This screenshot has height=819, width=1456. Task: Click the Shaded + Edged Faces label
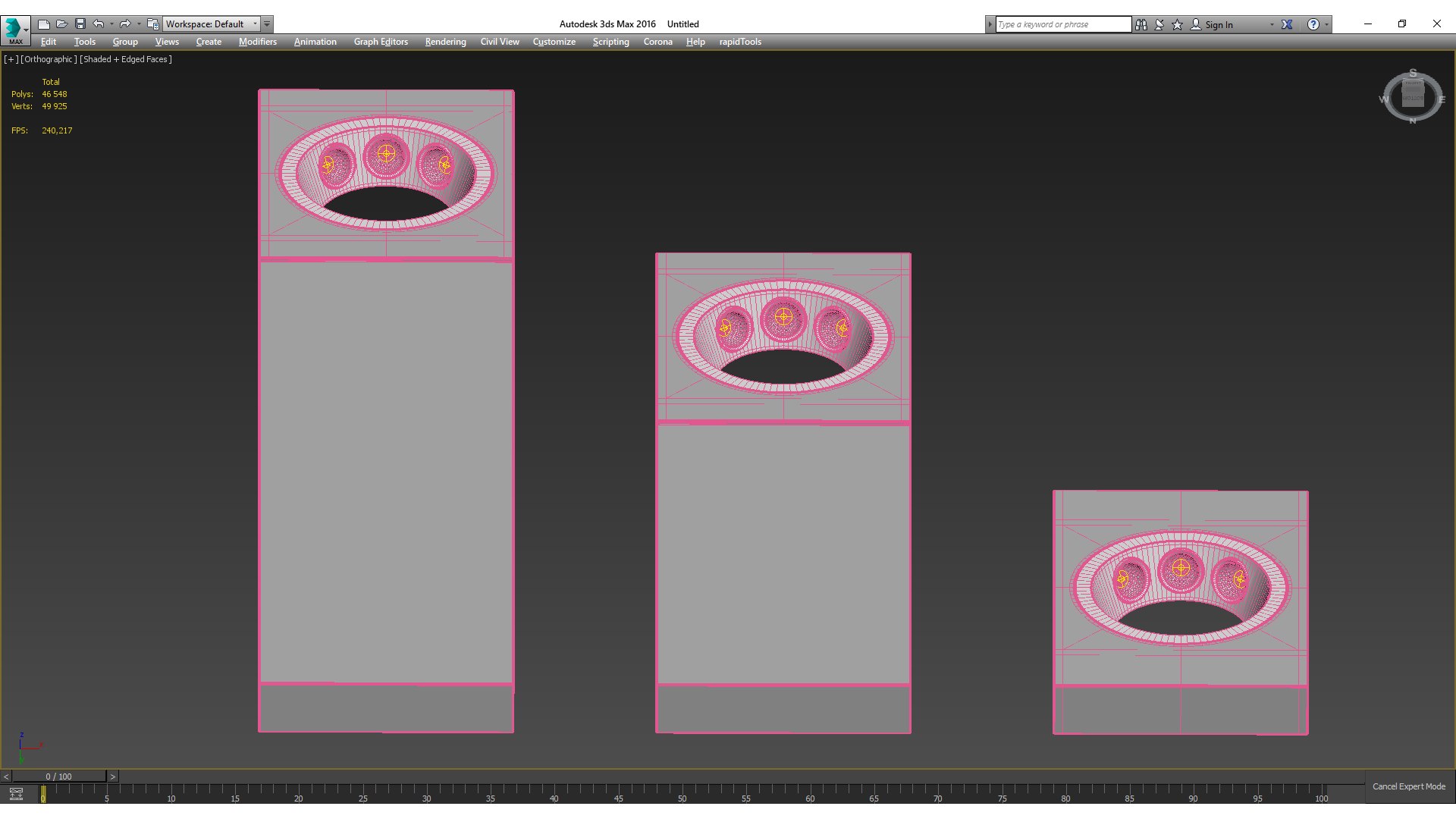pos(126,59)
